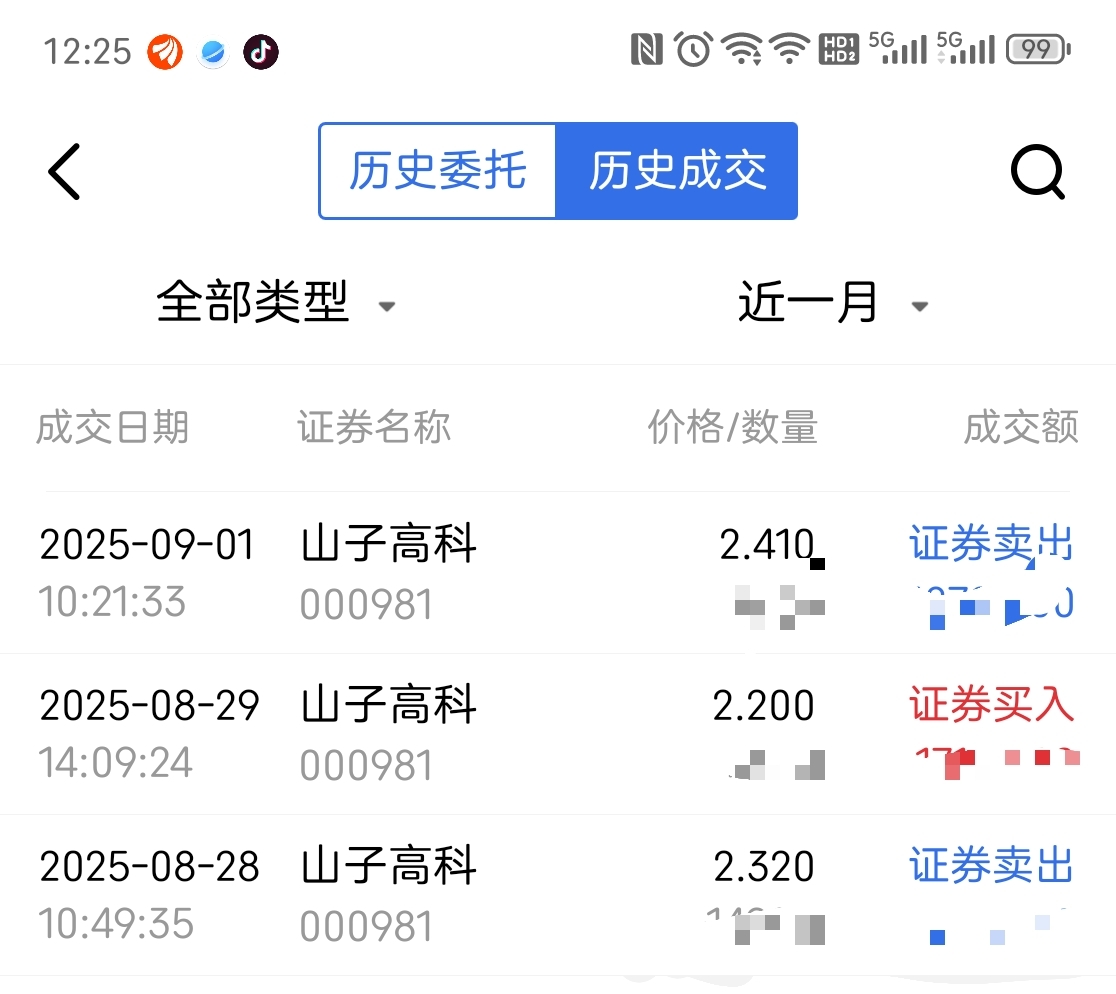
Task: Click time 14:09:24
Action: (x=115, y=763)
